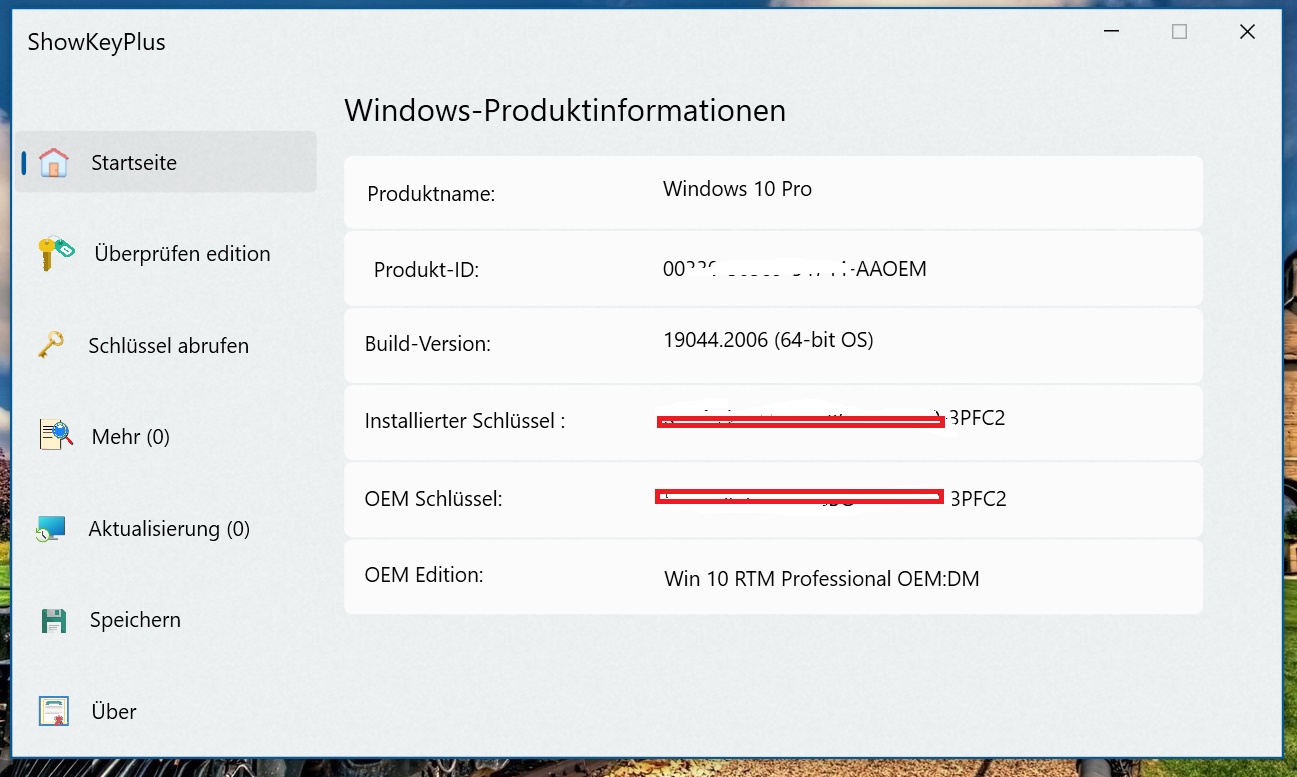1297x777 pixels.
Task: Click the house icon next to Startseite
Action: [x=54, y=162]
